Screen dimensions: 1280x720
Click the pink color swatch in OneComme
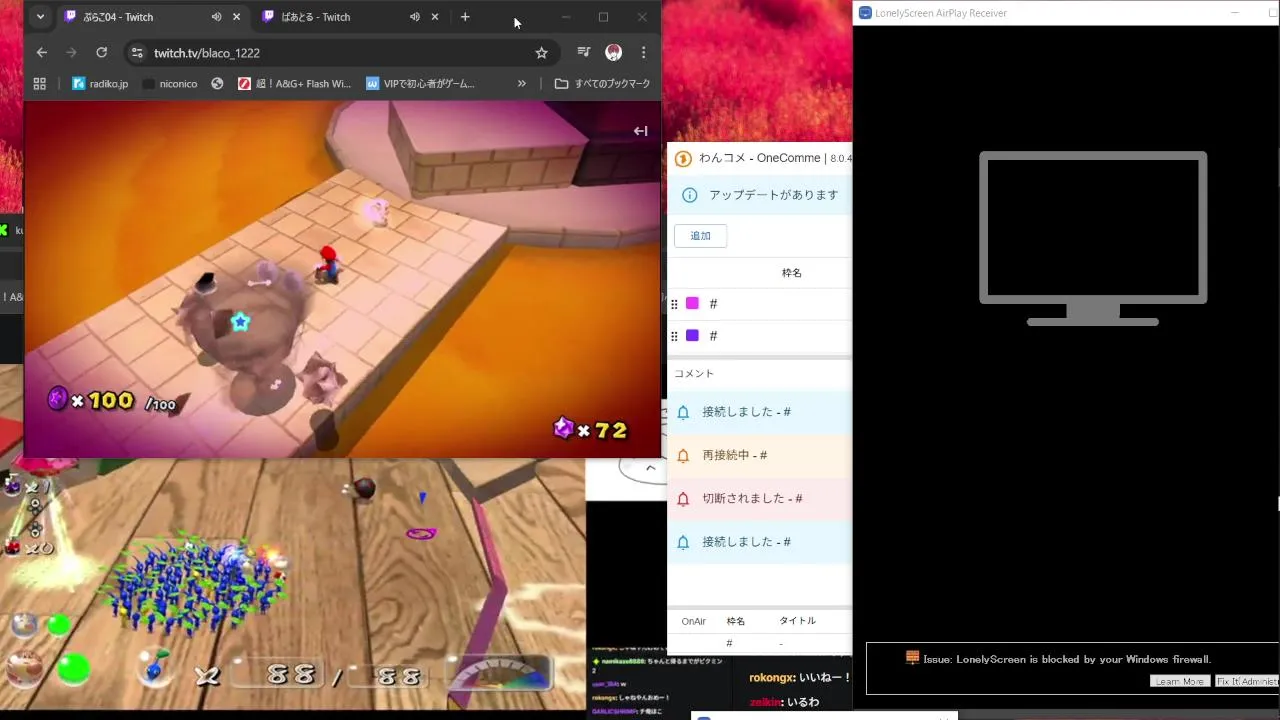pyautogui.click(x=692, y=304)
